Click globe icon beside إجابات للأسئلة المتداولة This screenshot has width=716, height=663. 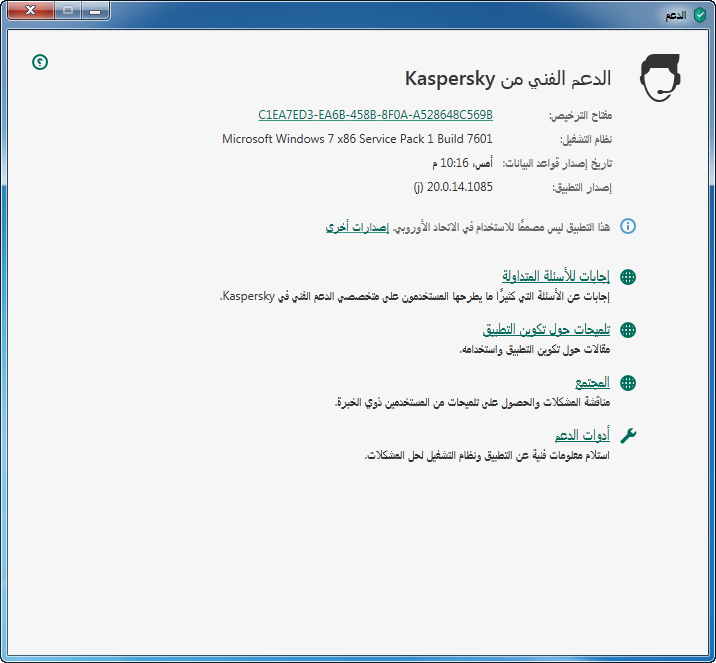click(x=628, y=277)
